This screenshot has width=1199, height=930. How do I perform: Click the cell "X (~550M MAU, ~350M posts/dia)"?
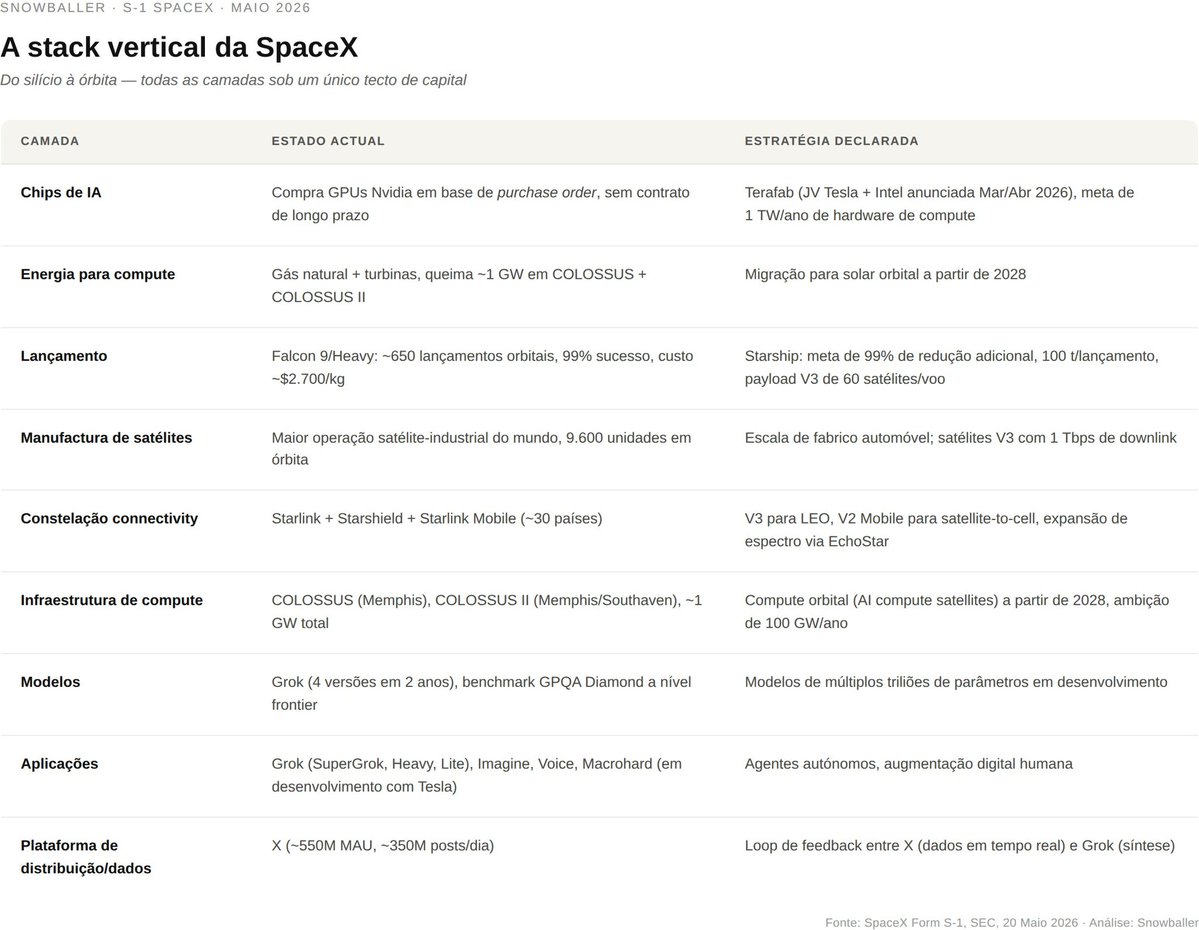382,846
